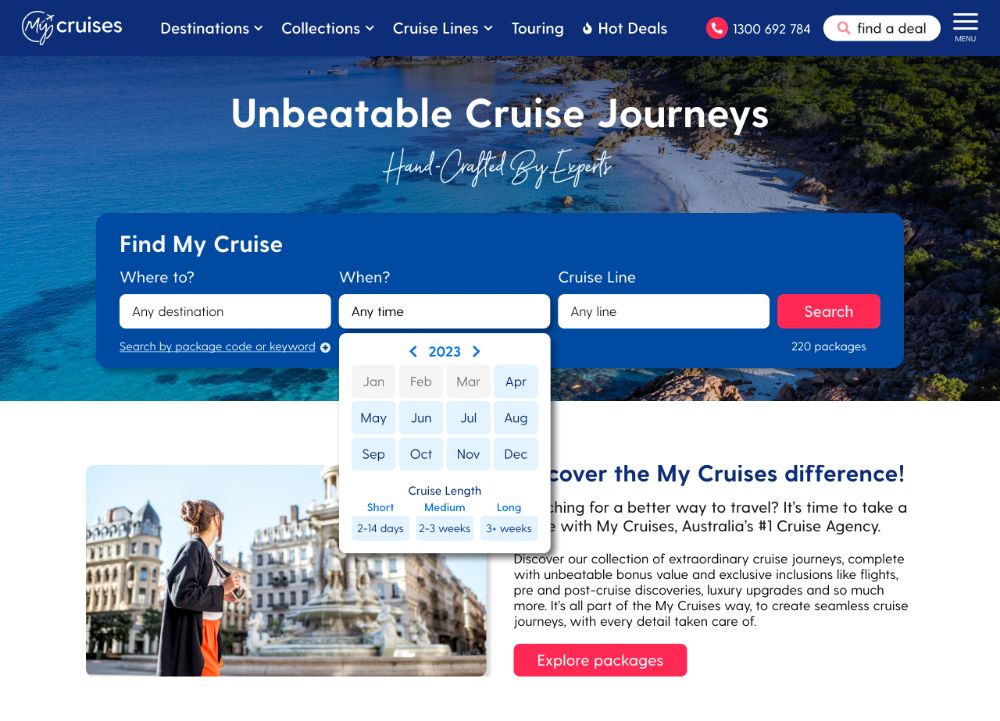Click the Hot Deals flame icon

pyautogui.click(x=587, y=28)
